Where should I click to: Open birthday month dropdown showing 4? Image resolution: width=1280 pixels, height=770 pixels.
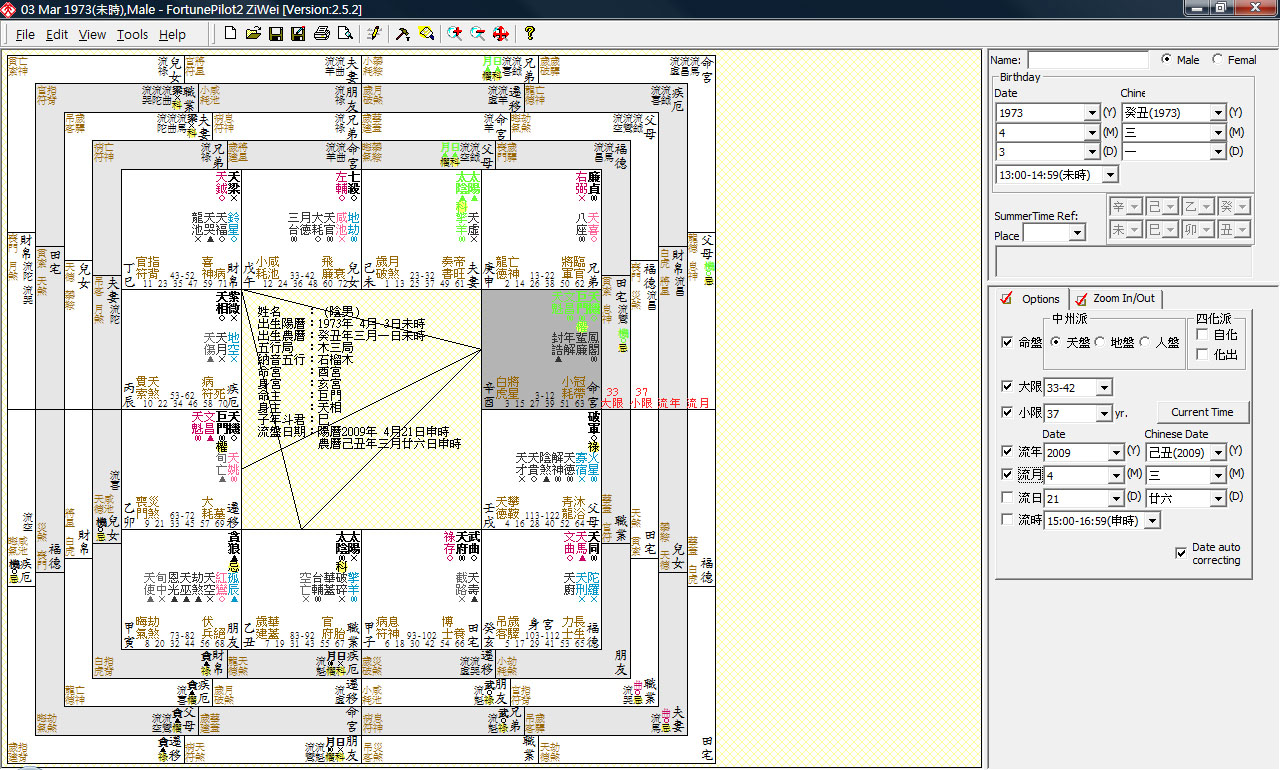pyautogui.click(x=1092, y=132)
